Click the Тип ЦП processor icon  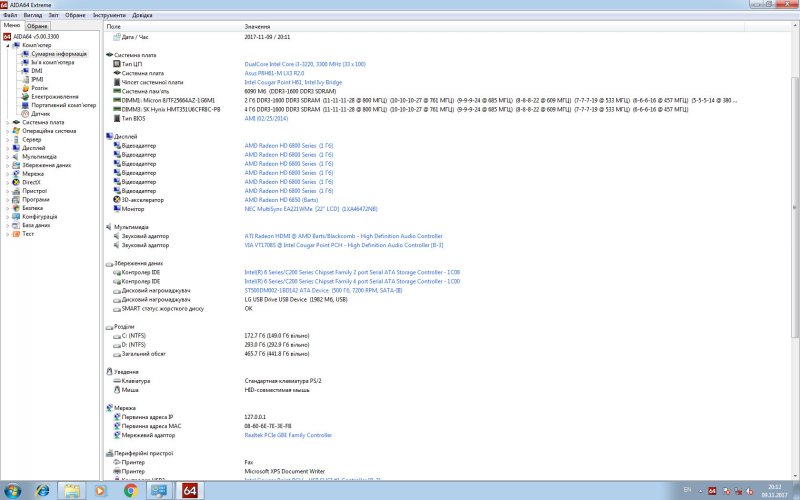tap(117, 64)
